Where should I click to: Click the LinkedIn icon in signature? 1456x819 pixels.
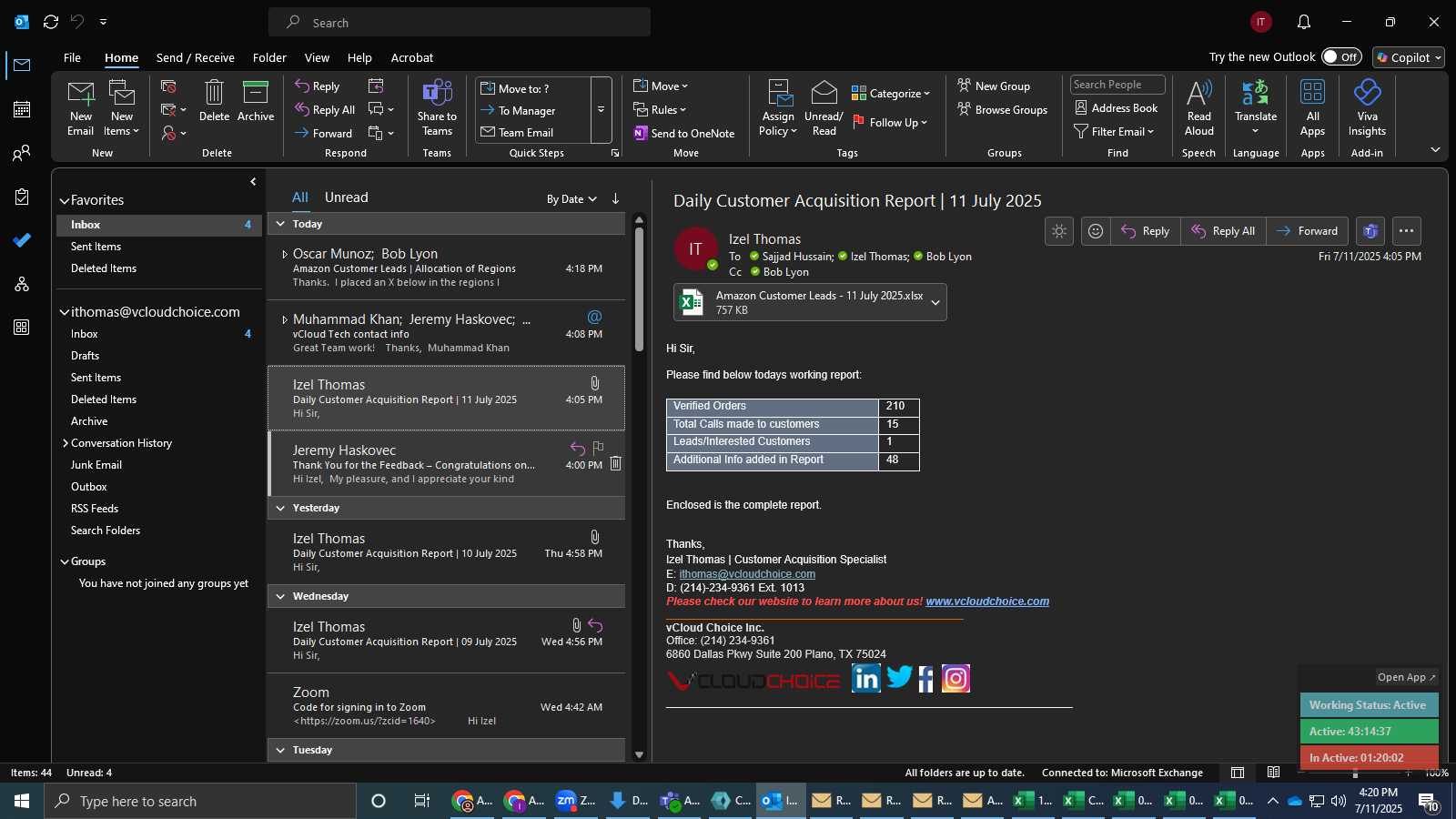[866, 678]
